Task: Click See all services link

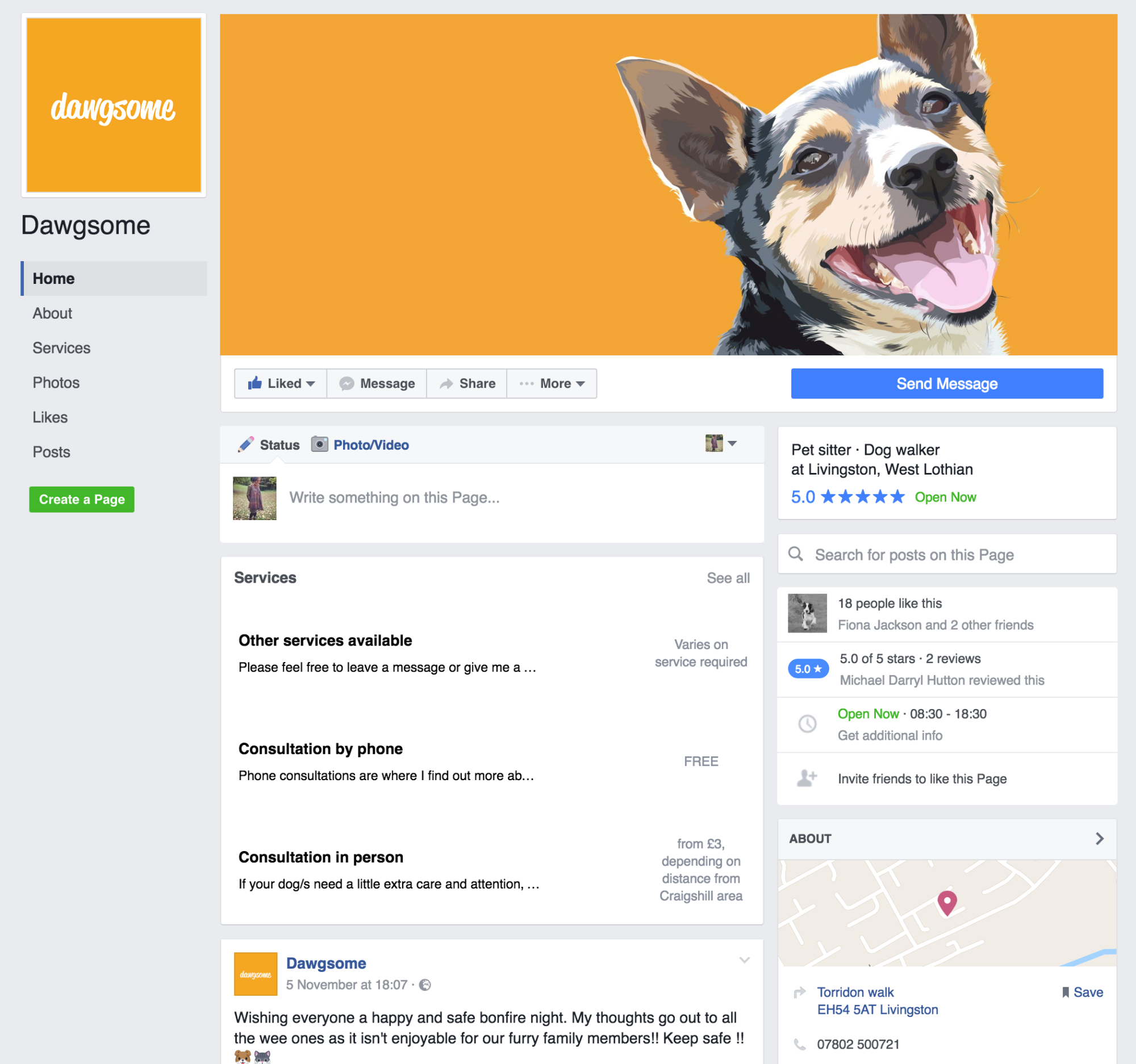Action: pos(728,578)
